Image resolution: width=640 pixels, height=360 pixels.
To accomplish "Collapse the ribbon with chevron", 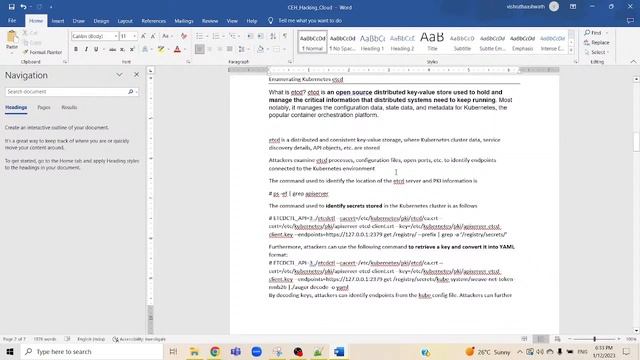I will [633, 62].
